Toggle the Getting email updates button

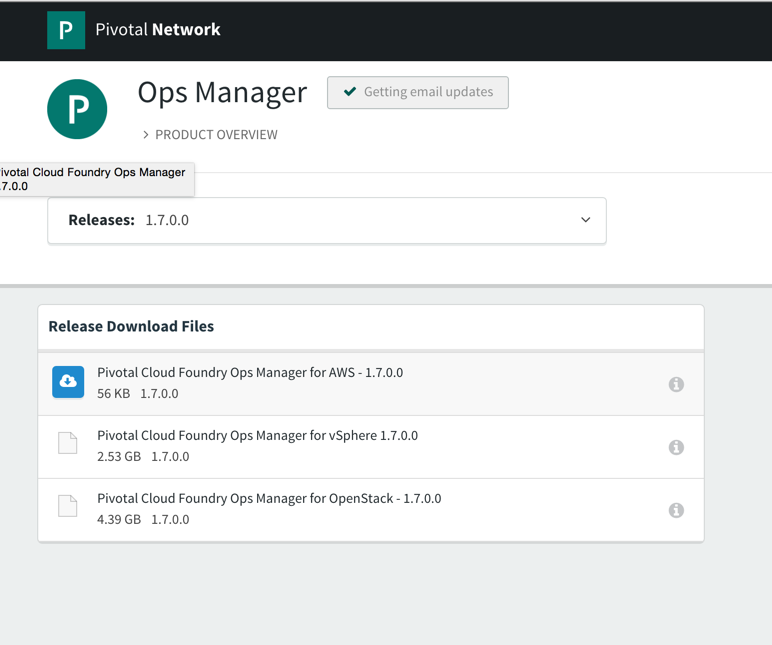point(418,92)
